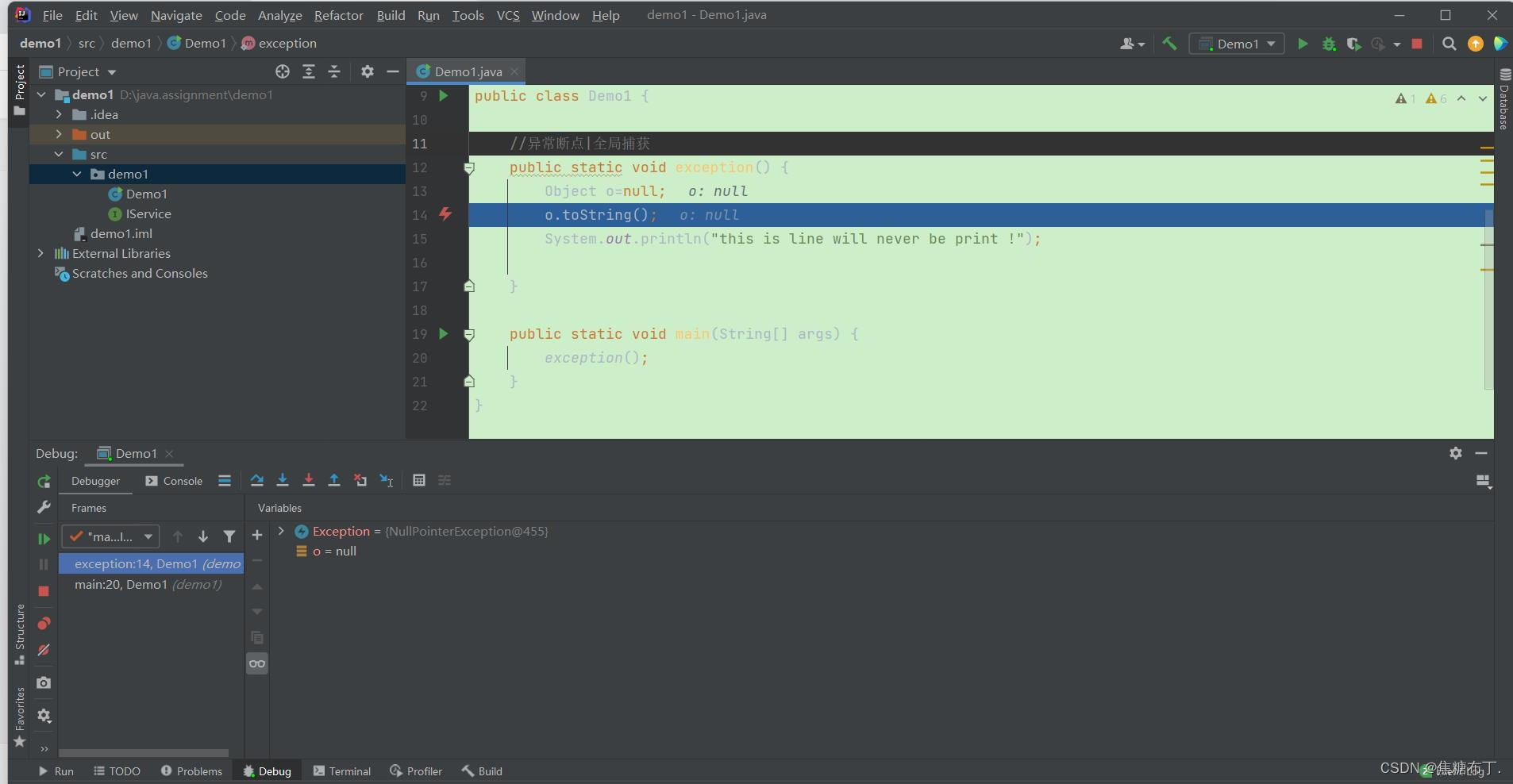Screen dimensions: 1513x784
Task: Add new watch with plus icon
Action: tap(257, 536)
